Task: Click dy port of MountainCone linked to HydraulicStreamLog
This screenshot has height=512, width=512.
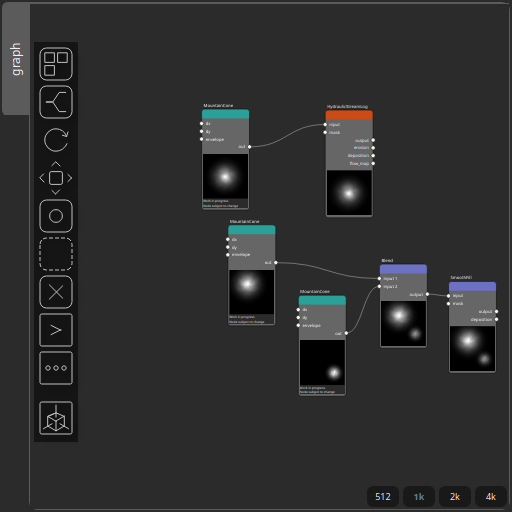Action: (201, 131)
